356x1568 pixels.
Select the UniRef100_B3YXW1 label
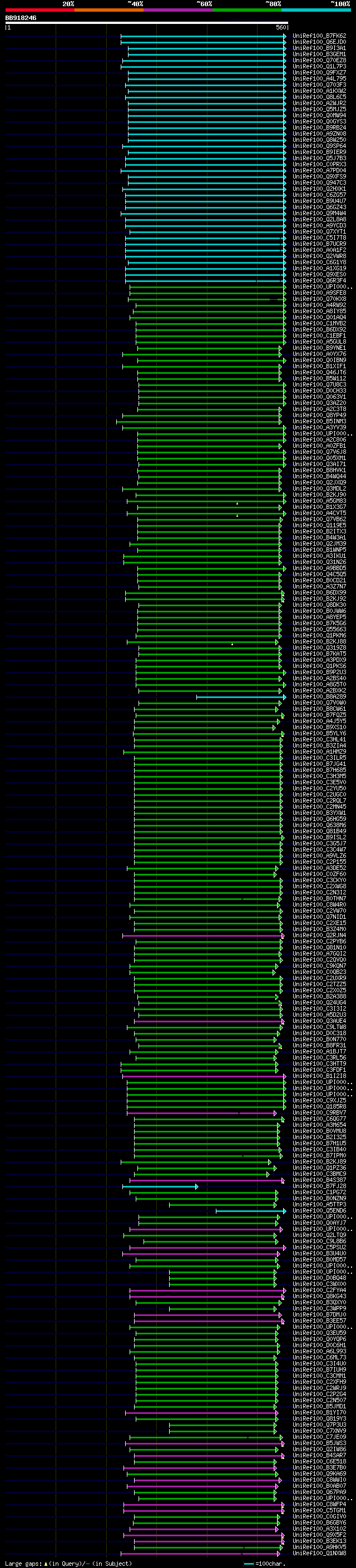click(x=319, y=813)
